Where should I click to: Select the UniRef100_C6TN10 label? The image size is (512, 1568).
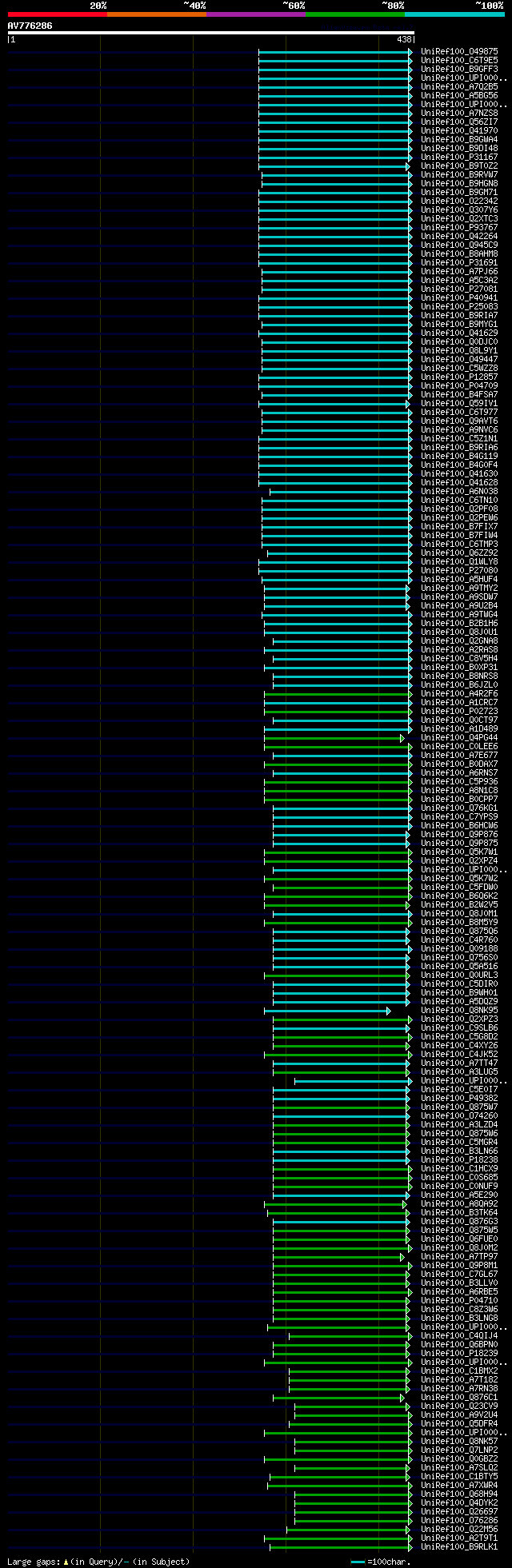pyautogui.click(x=460, y=501)
